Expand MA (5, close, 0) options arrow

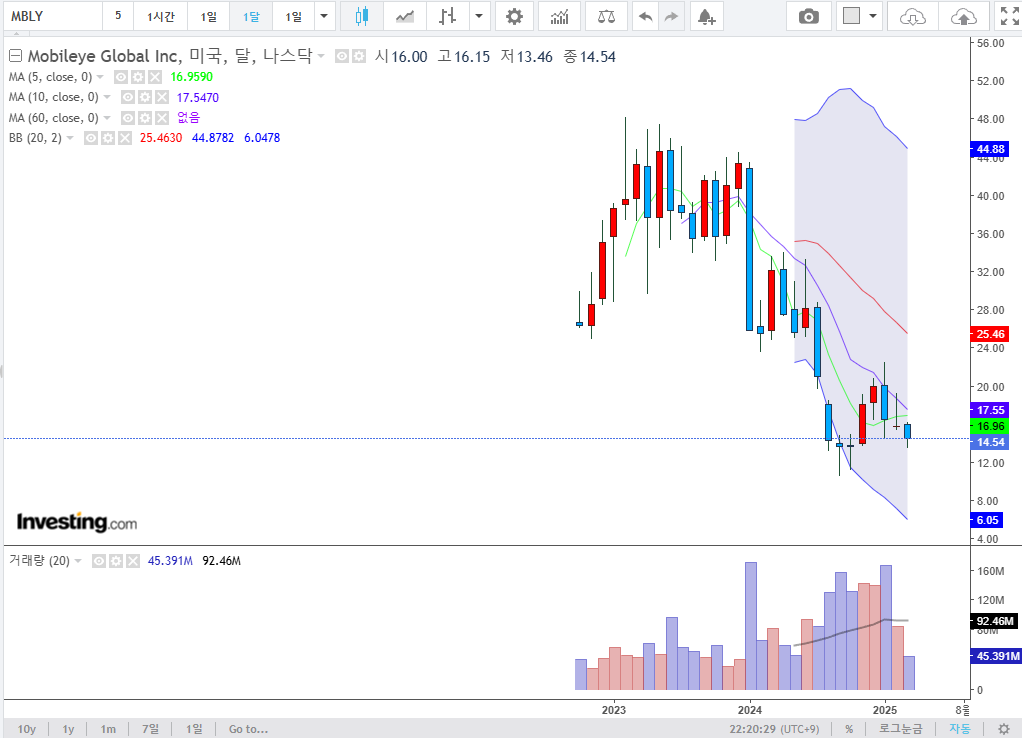point(100,77)
